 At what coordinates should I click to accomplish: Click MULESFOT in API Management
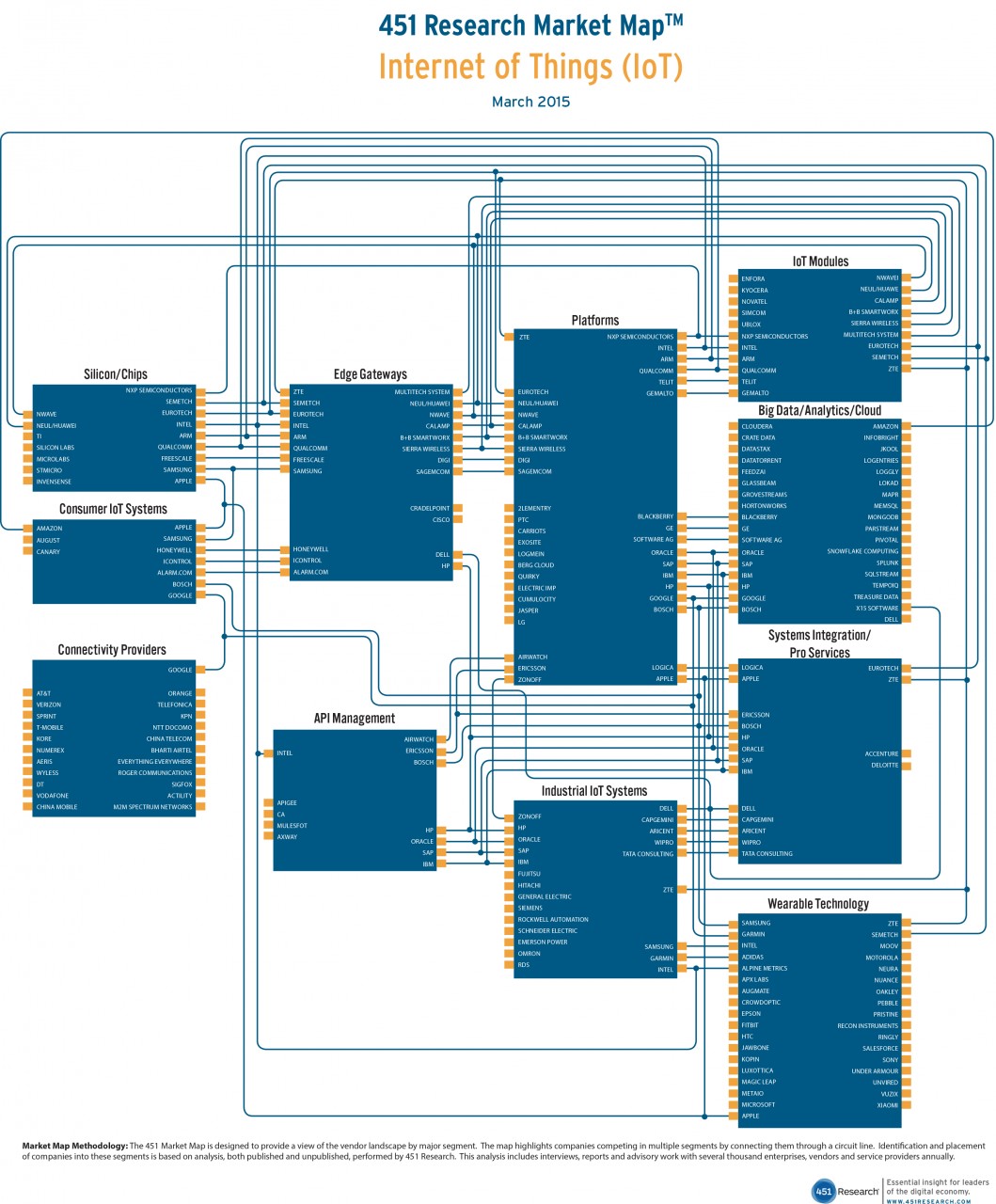[x=292, y=825]
